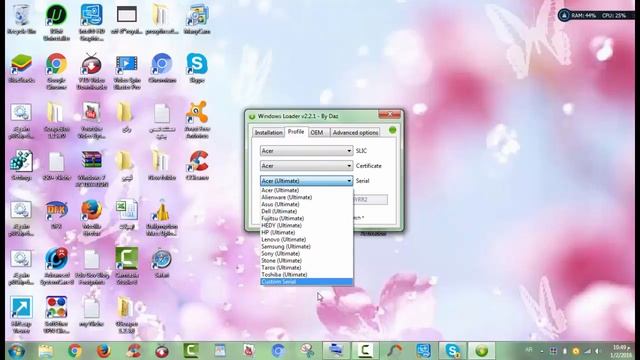Click Windows Loader green taskbar button

pyautogui.click(x=482, y=351)
